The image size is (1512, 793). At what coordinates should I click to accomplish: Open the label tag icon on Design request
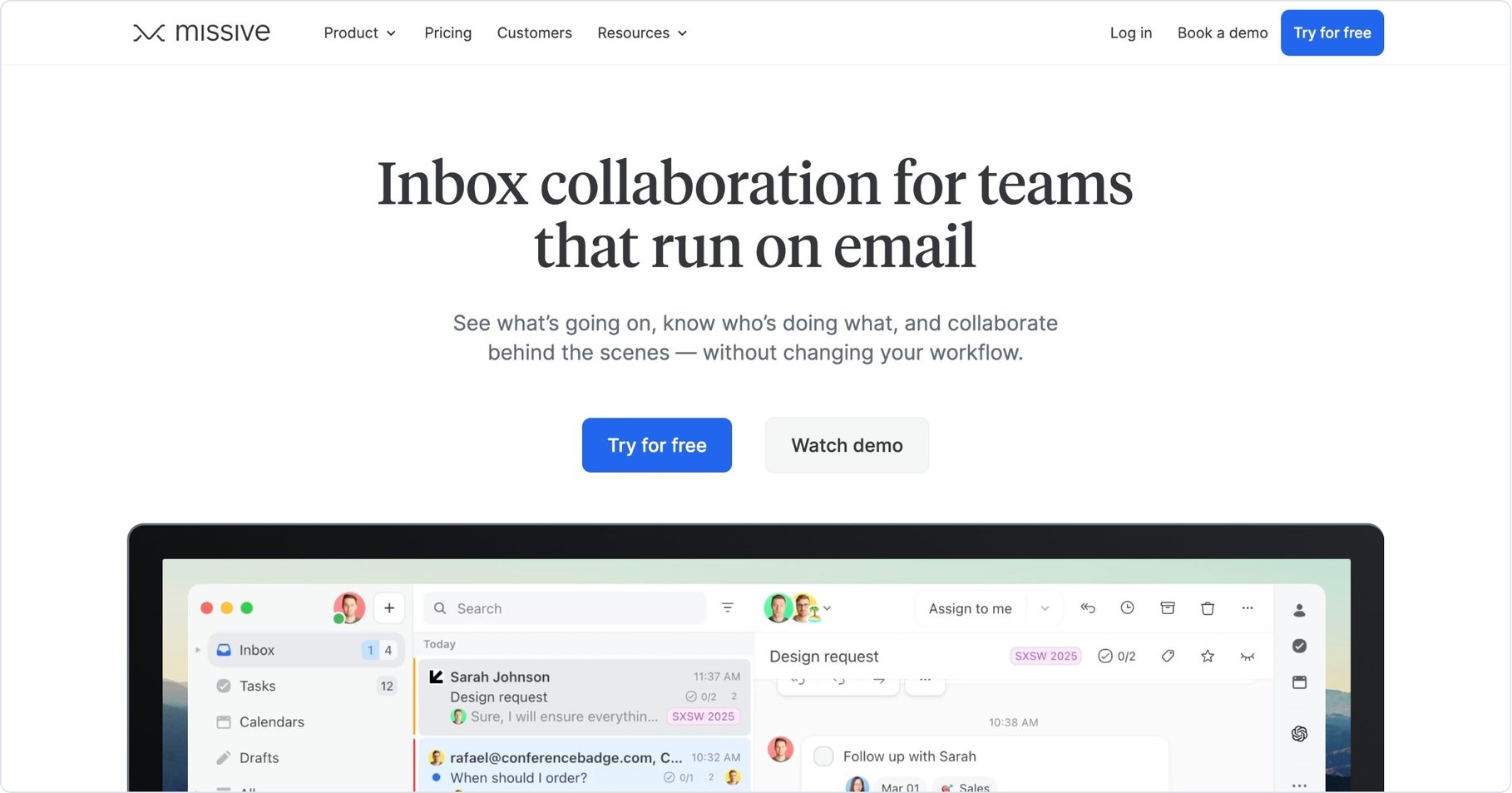1167,656
